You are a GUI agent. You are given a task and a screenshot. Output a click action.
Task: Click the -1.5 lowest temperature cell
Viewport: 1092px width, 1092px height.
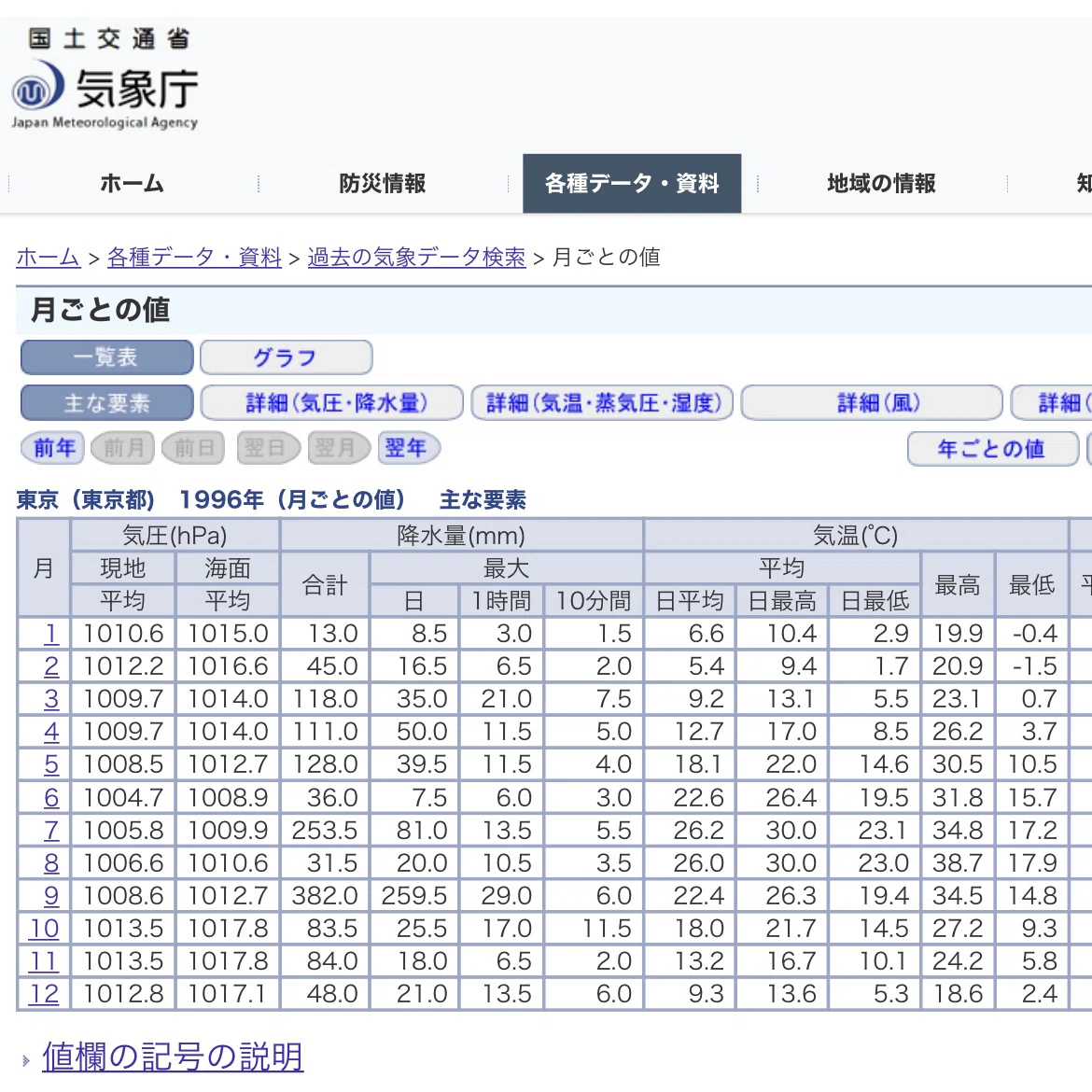[1031, 666]
